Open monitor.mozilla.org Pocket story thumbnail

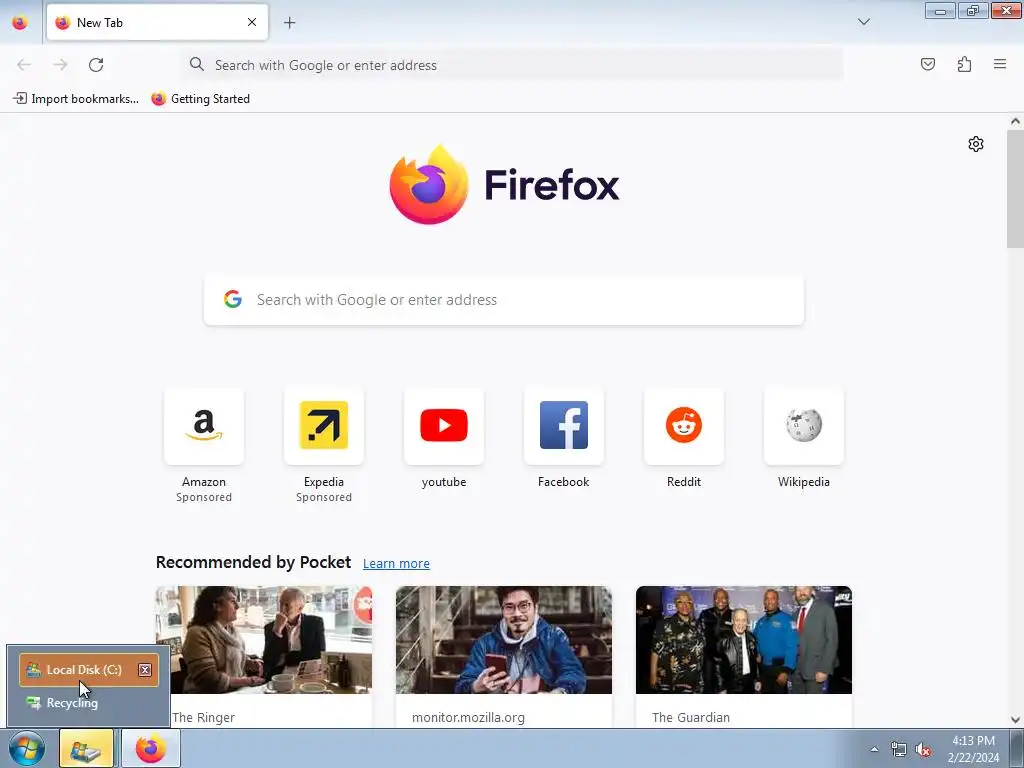click(504, 640)
